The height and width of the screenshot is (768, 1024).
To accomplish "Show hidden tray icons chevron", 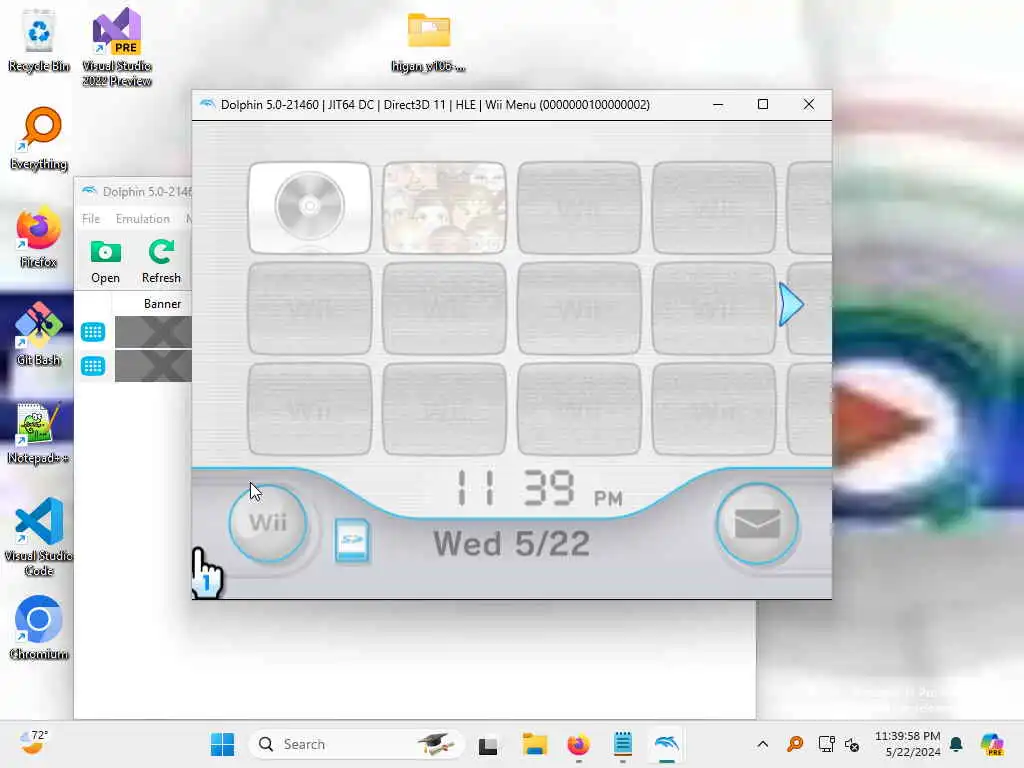I will (x=762, y=744).
